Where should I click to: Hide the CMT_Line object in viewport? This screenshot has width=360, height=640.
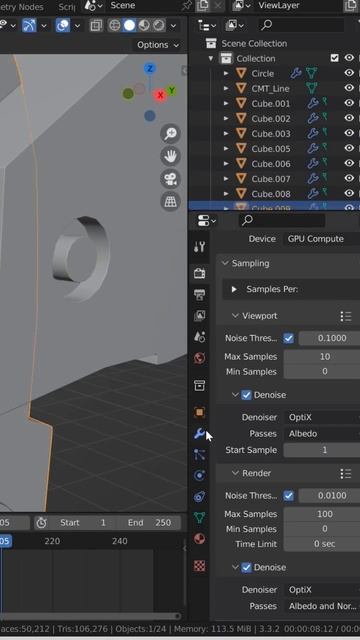[x=349, y=88]
